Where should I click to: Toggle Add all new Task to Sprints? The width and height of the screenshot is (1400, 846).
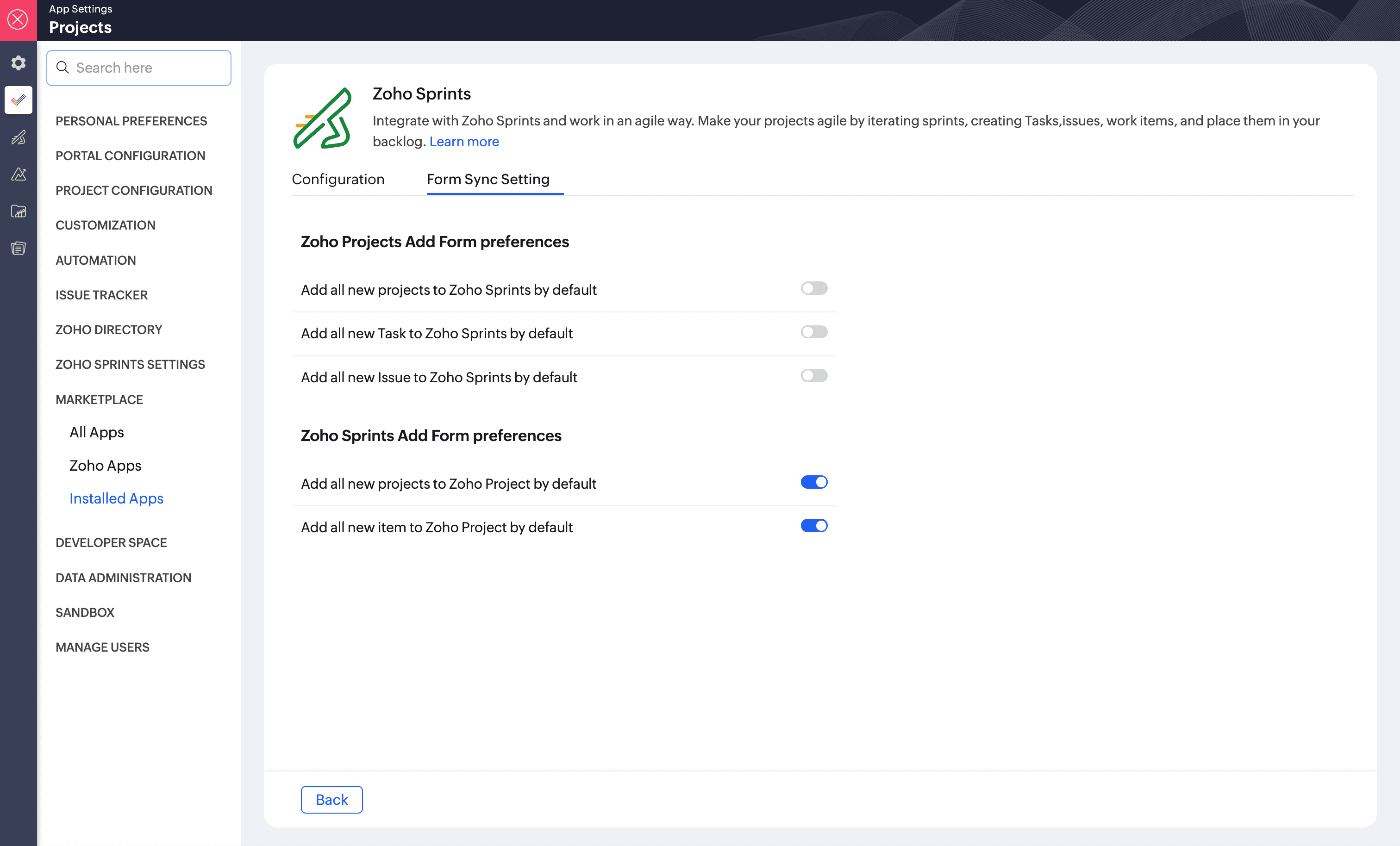tap(813, 332)
